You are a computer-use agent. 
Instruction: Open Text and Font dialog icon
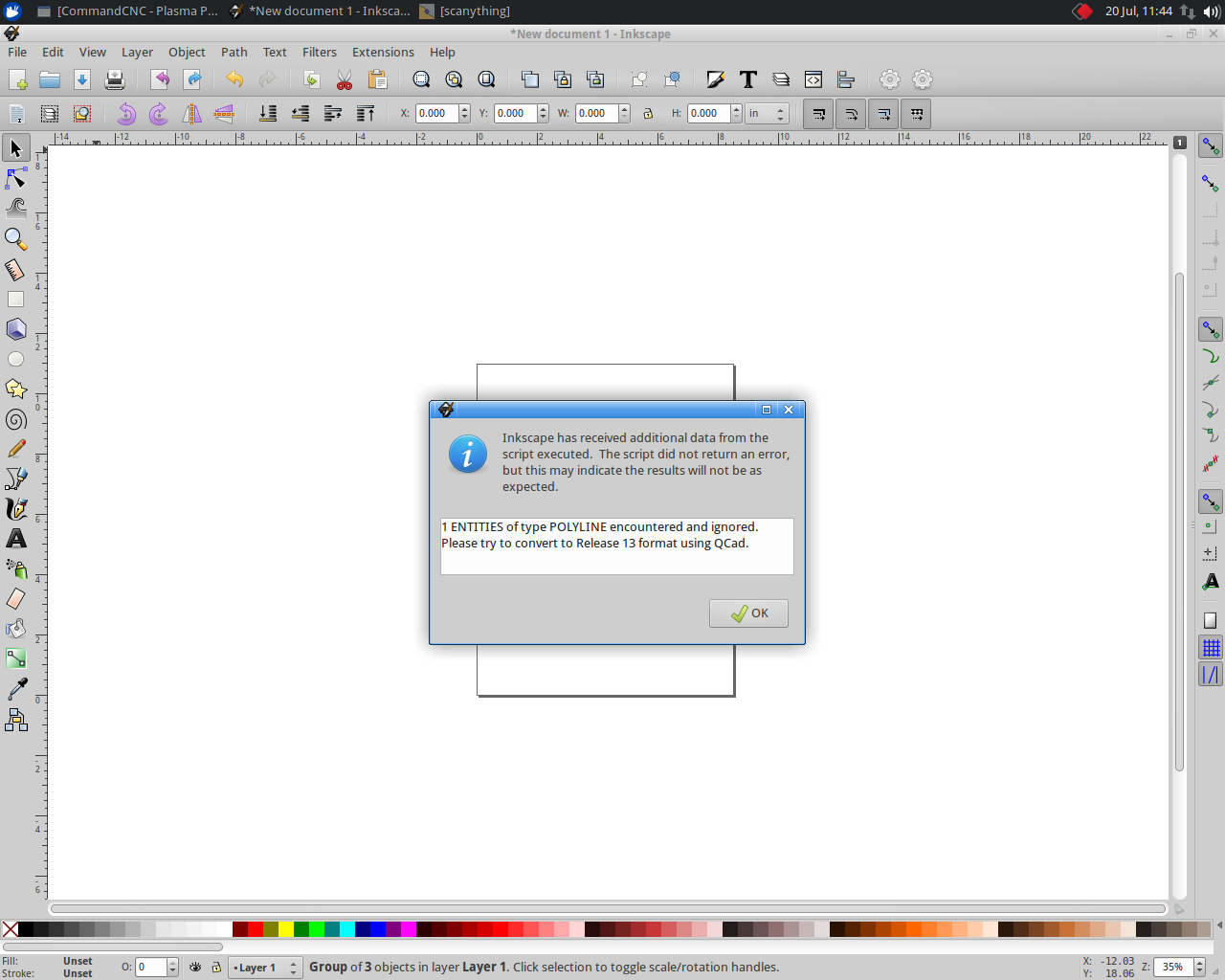coord(748,79)
